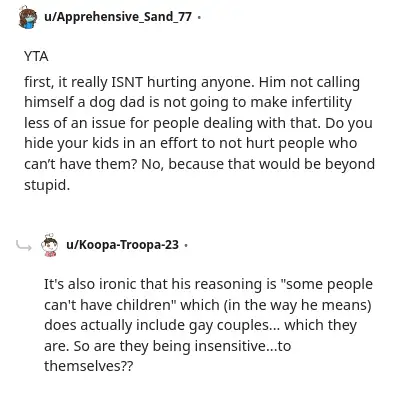Click the reply thread arrow icon
This screenshot has width=400, height=402.
(x=24, y=246)
